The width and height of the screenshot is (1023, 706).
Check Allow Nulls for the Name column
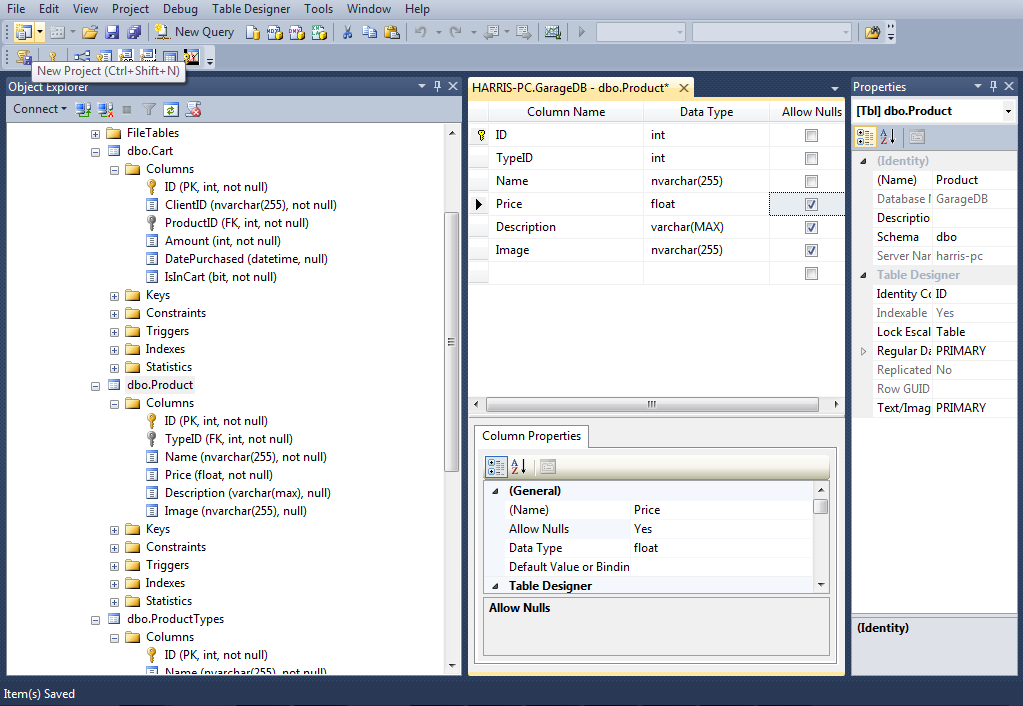point(811,181)
